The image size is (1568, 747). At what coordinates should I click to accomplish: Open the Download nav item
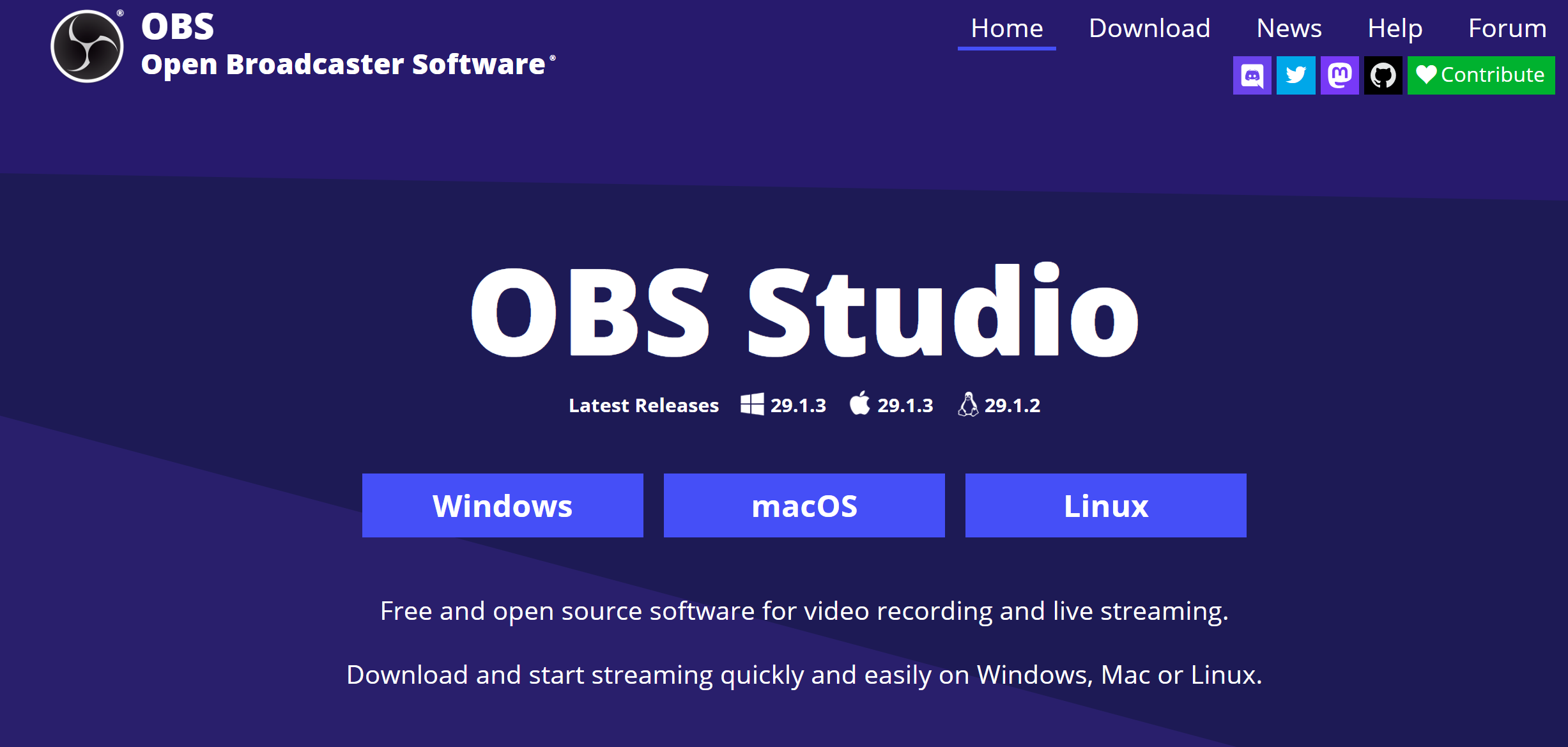click(x=1149, y=29)
